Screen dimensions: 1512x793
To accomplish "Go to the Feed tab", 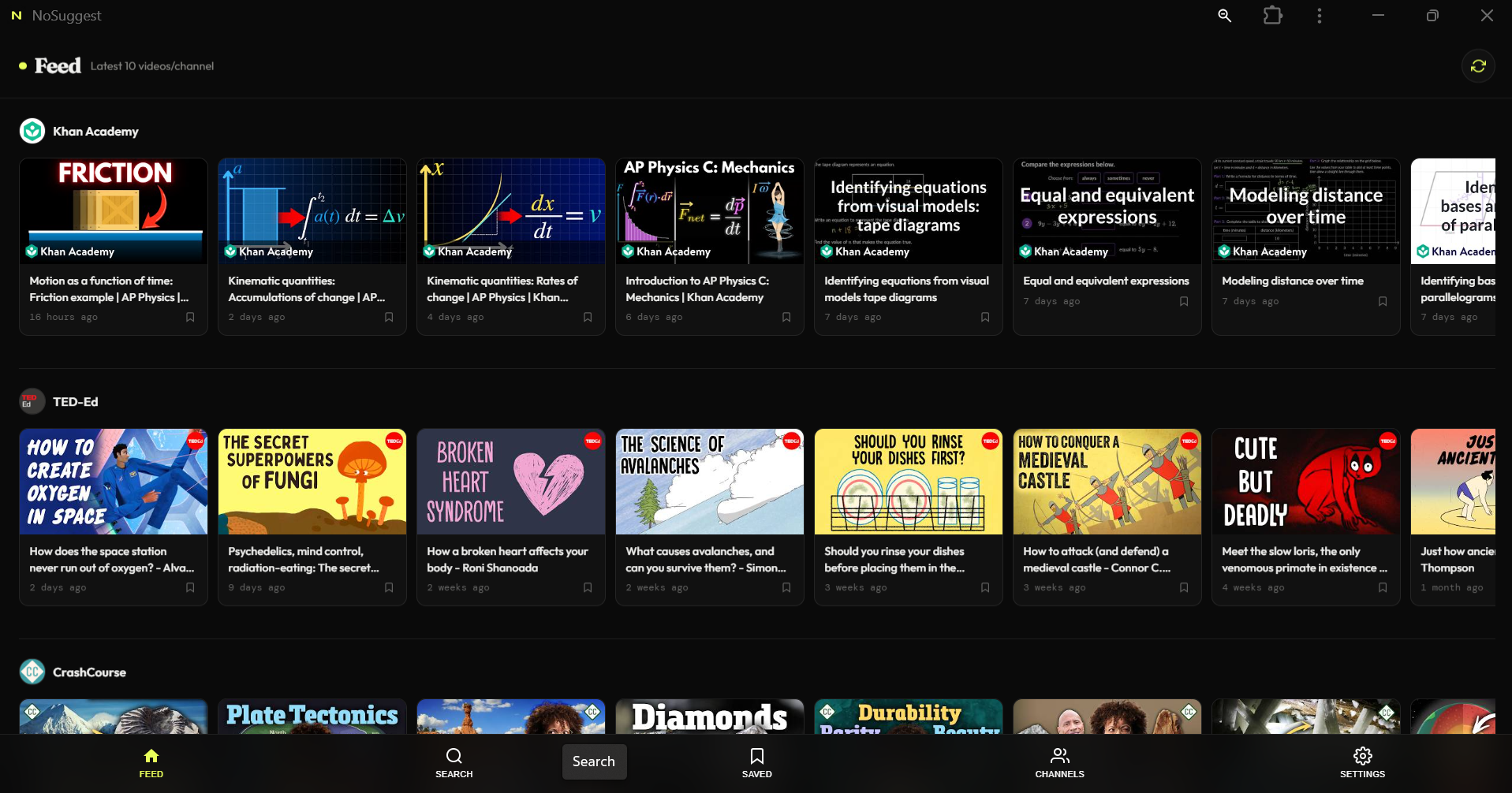I will pyautogui.click(x=151, y=763).
